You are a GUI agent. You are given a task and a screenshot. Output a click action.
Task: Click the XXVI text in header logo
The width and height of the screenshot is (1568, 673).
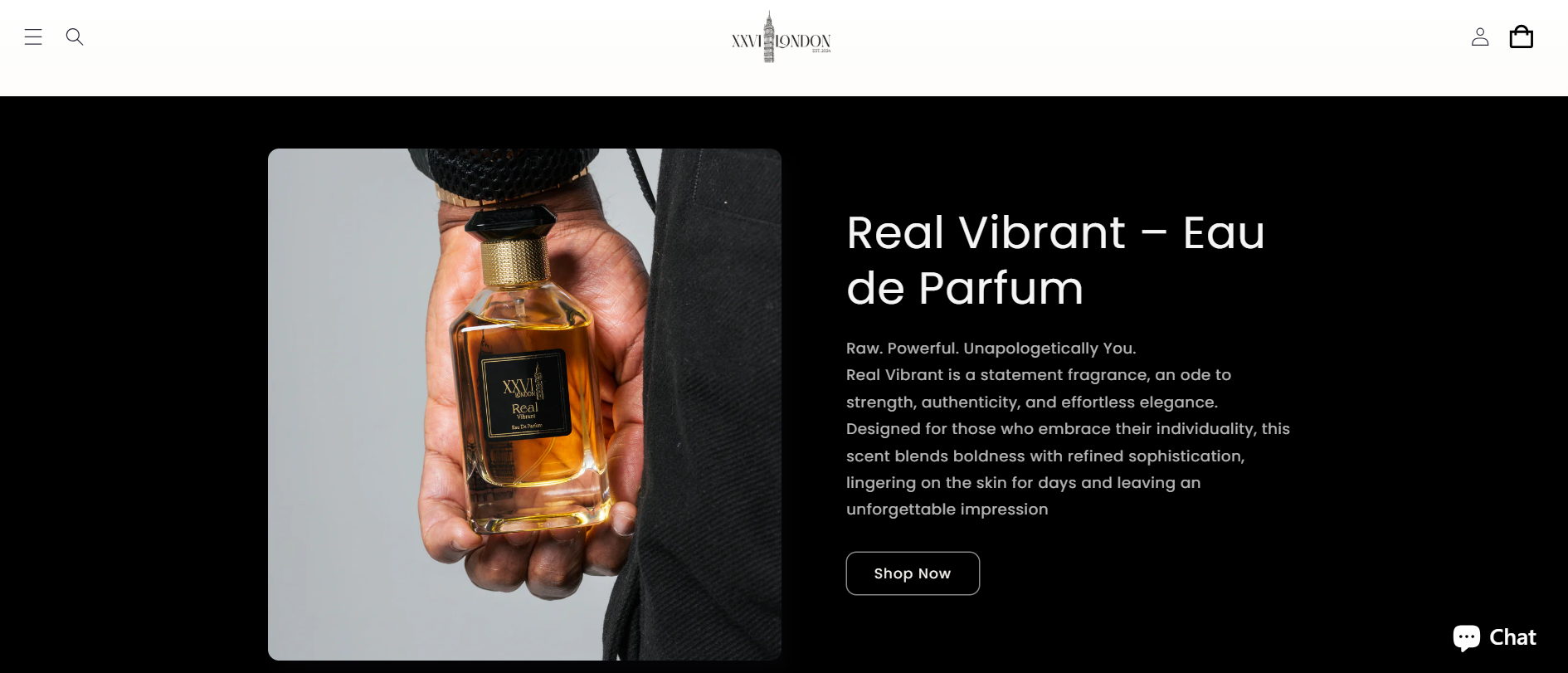(747, 41)
